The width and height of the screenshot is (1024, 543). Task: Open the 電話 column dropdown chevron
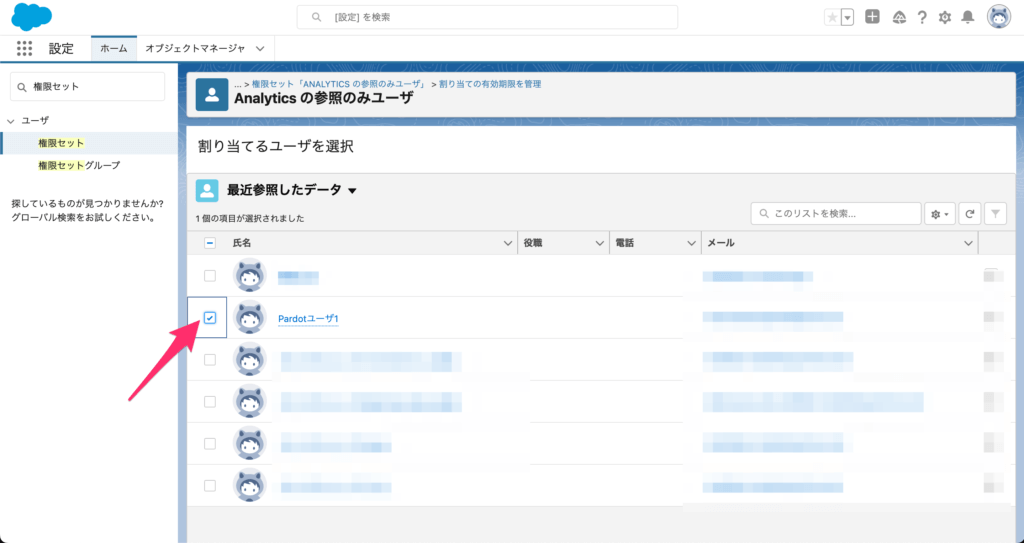691,243
